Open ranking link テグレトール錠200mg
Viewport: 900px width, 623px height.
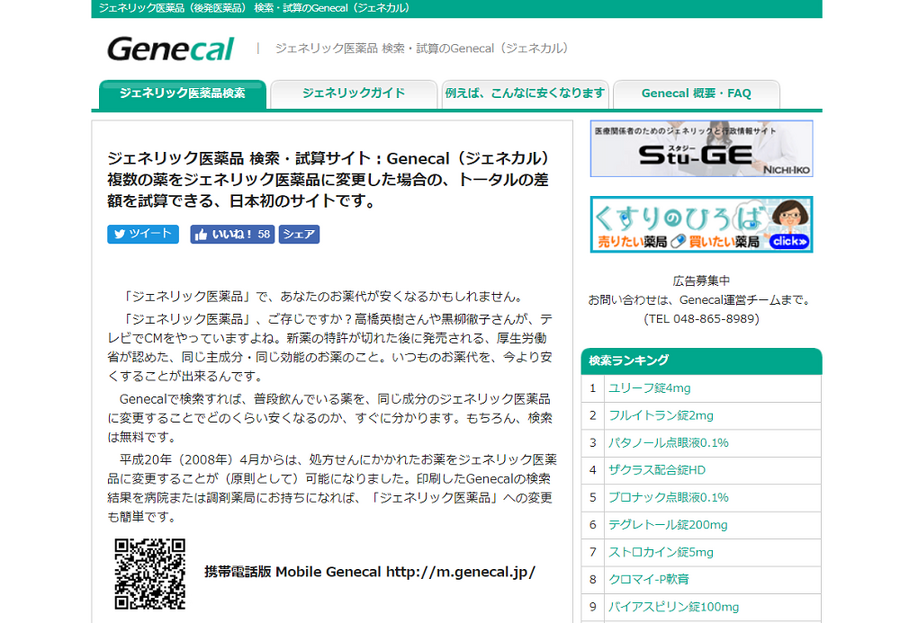click(668, 525)
